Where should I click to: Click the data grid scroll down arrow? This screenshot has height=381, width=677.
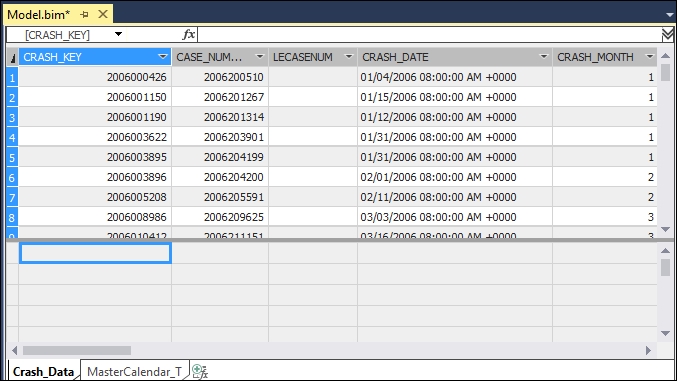[x=665, y=229]
